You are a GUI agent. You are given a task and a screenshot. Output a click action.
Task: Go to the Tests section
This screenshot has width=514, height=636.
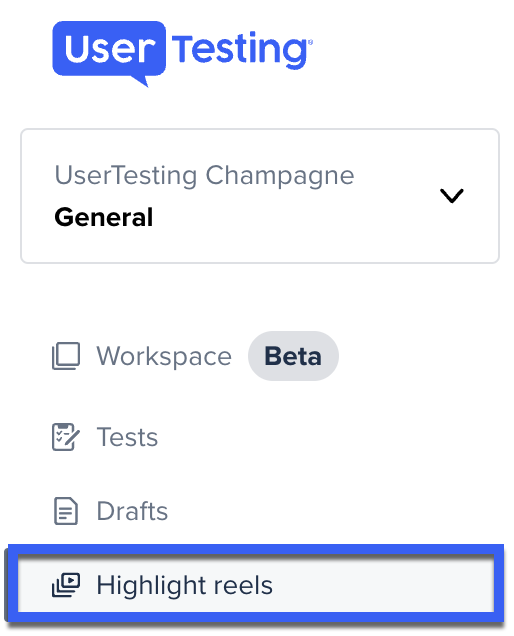127,437
